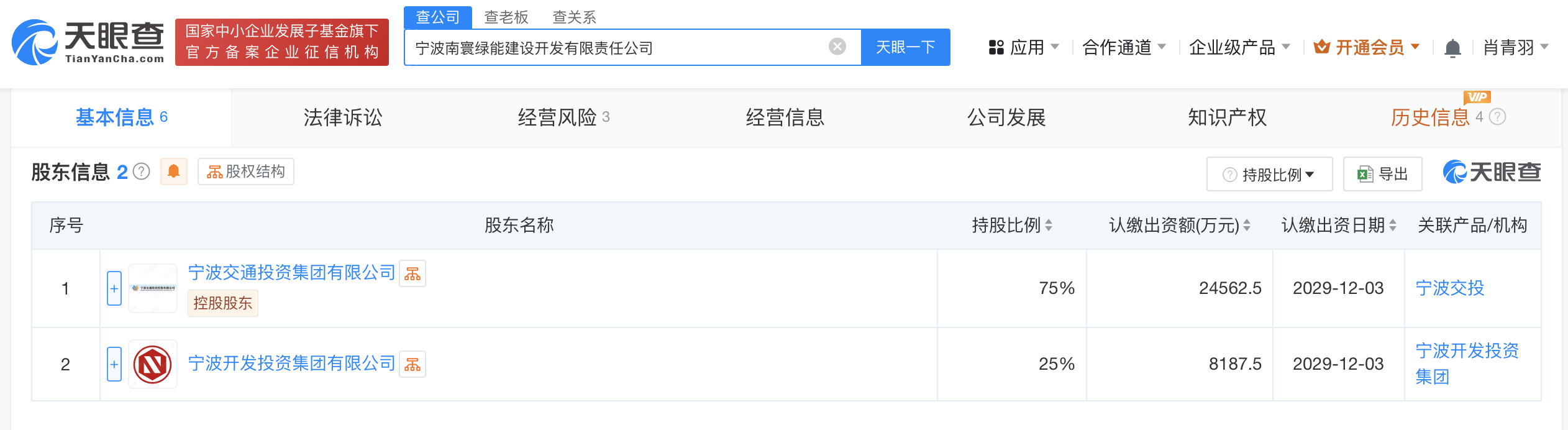Click the notification bell in the header
Image resolution: width=1568 pixels, height=430 pixels.
[1452, 48]
